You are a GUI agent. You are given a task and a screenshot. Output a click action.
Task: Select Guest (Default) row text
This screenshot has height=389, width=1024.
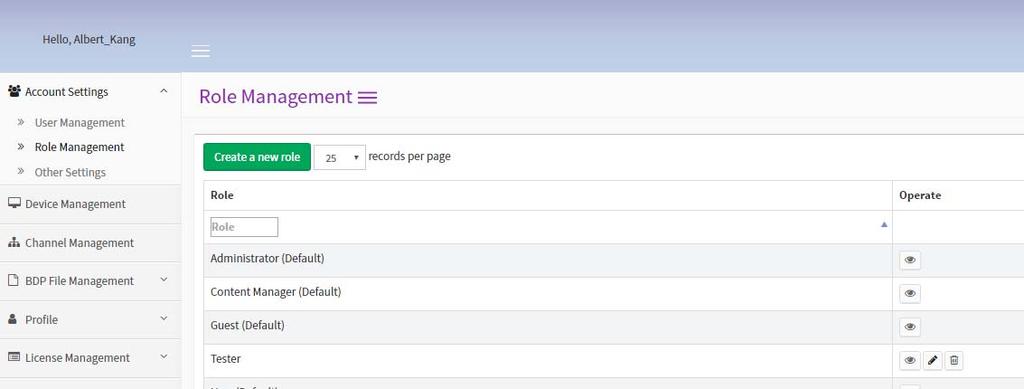248,325
